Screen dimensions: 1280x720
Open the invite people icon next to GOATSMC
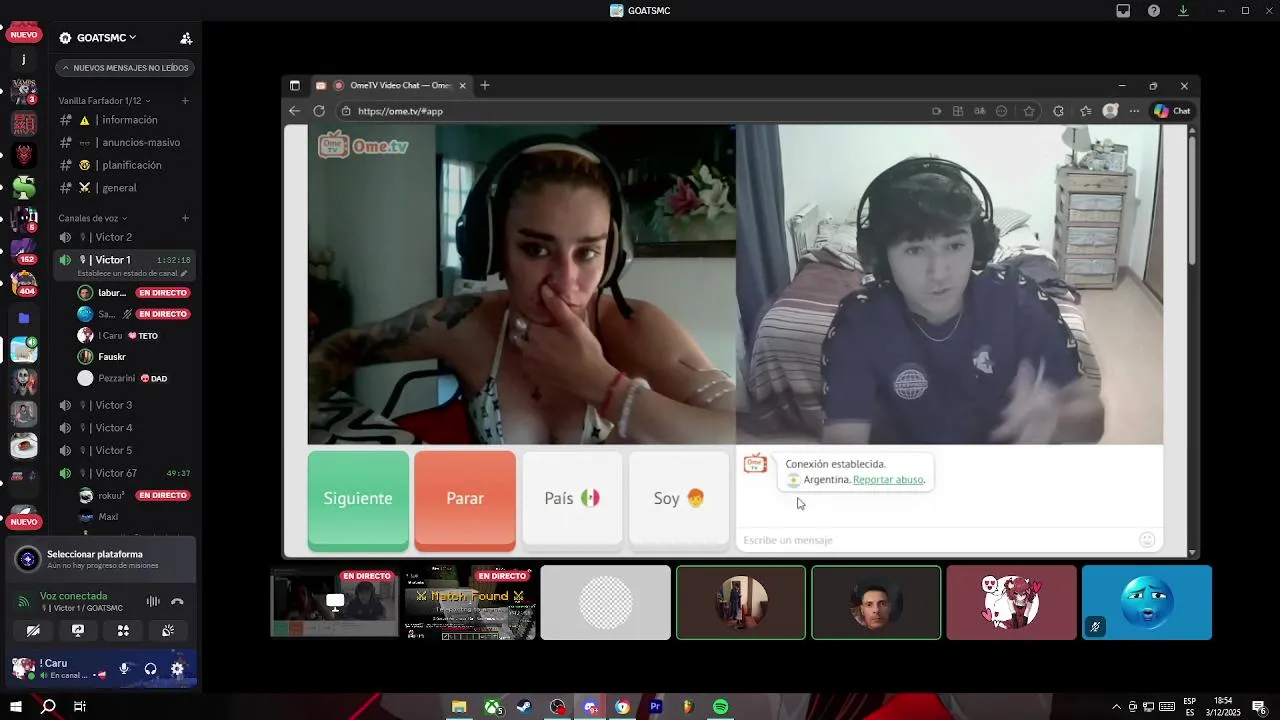[x=186, y=38]
